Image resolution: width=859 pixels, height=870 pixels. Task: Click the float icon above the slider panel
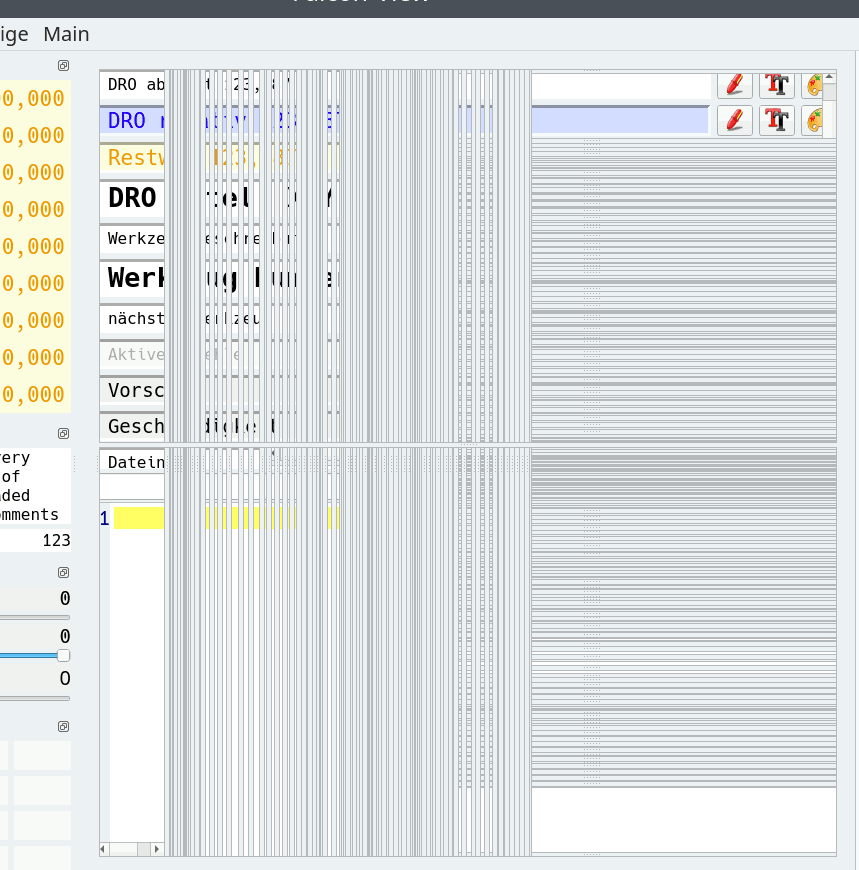coord(63,572)
